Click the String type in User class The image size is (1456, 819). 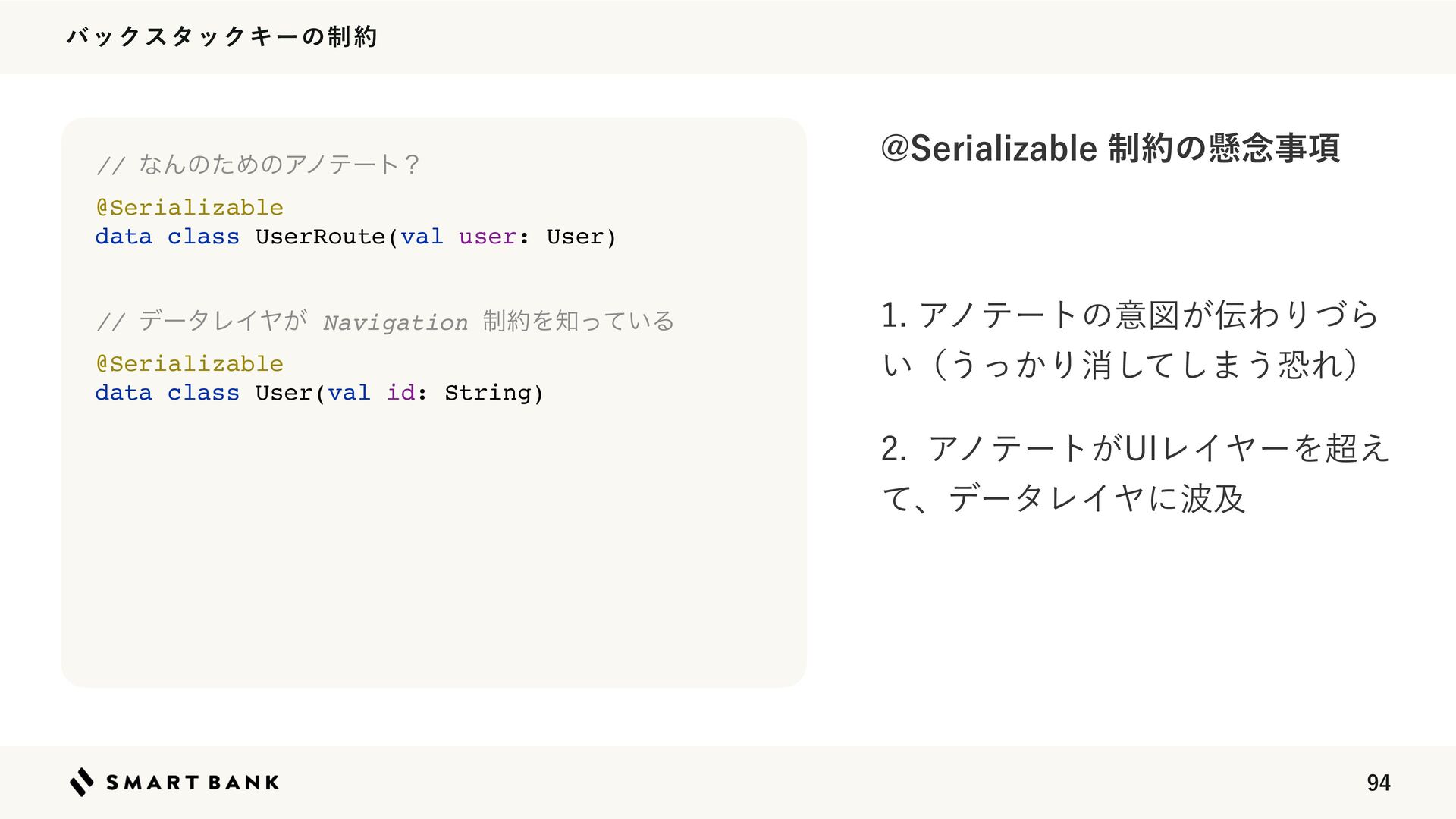click(x=487, y=393)
